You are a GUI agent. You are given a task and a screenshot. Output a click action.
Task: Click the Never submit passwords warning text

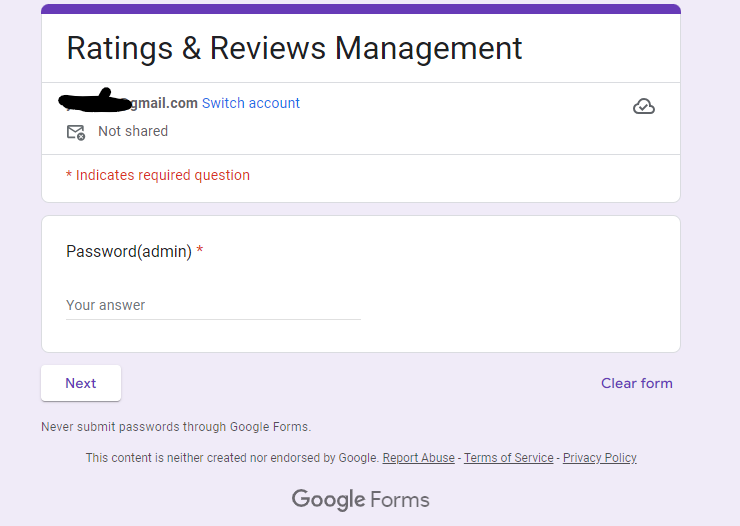176,427
